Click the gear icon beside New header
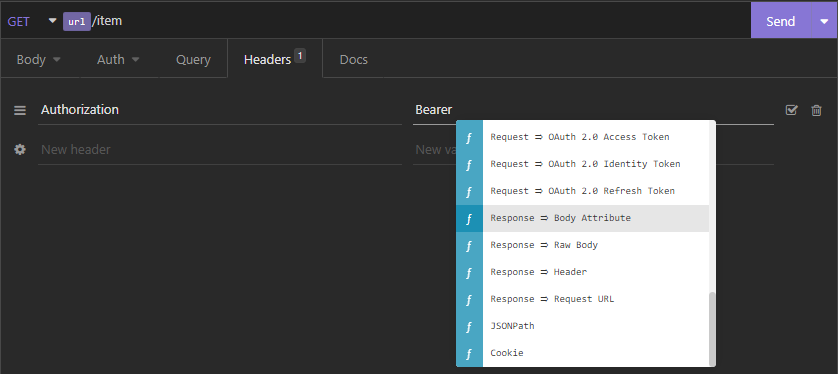Viewport: 838px width, 374px height. 20,150
